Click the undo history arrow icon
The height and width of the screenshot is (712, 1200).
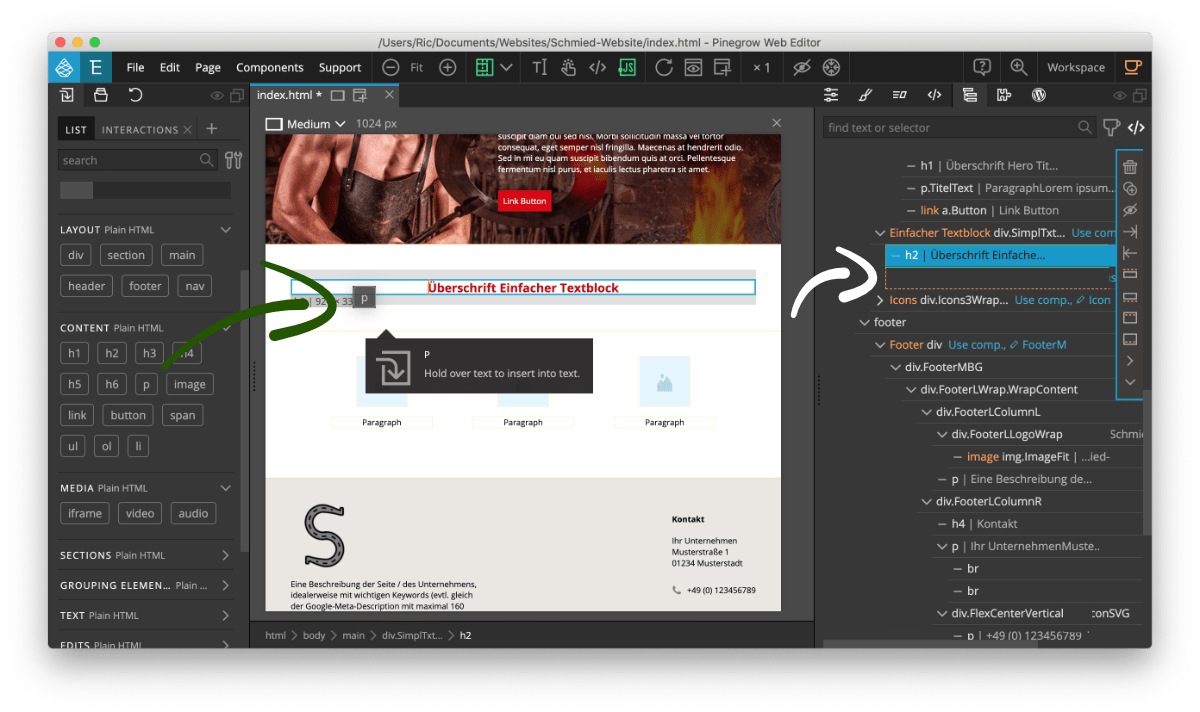tap(135, 96)
